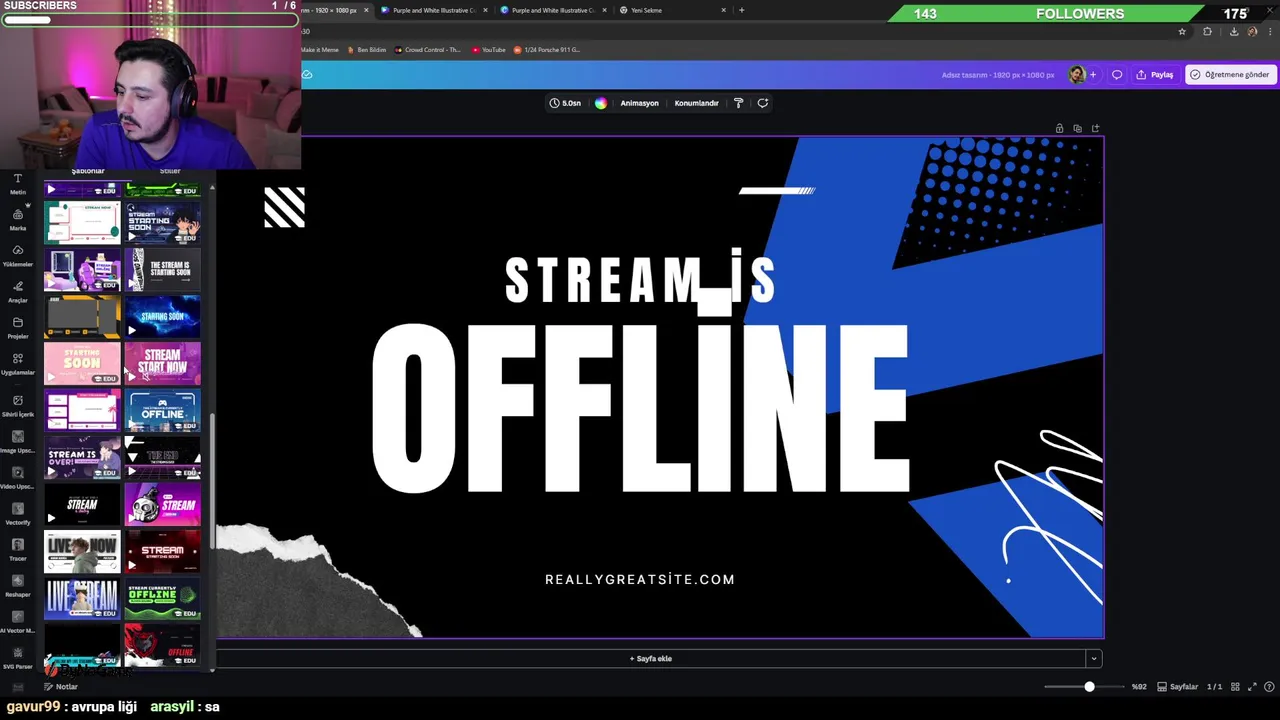1280x720 pixels.
Task: Launch the Reshaper app
Action: pyautogui.click(x=18, y=586)
